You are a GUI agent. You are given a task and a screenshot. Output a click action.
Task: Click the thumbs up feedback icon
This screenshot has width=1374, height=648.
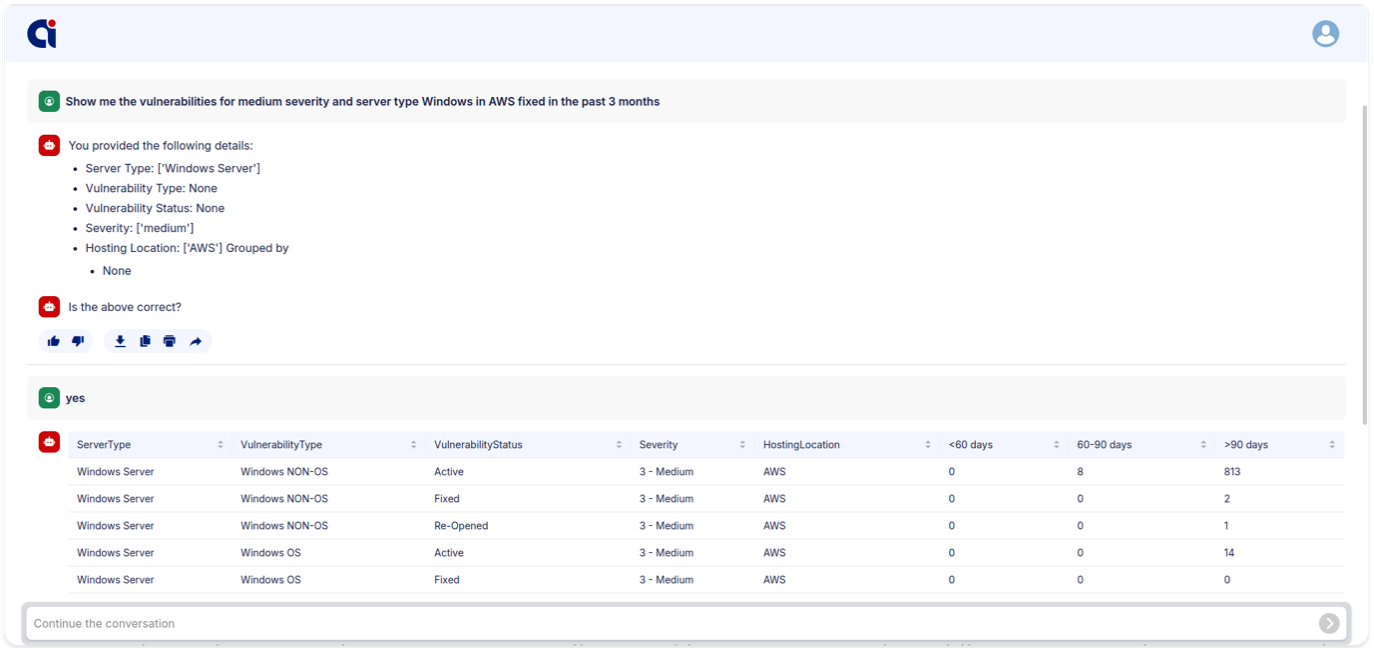tap(54, 341)
